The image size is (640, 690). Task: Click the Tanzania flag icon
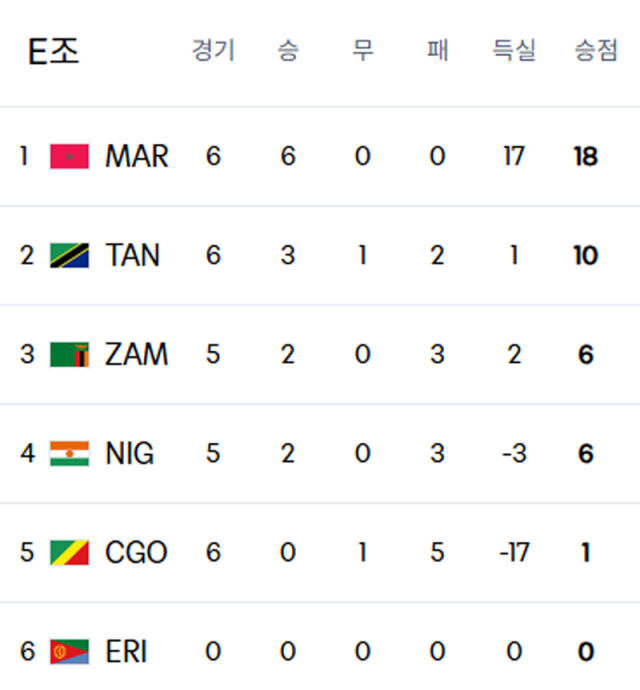point(70,255)
